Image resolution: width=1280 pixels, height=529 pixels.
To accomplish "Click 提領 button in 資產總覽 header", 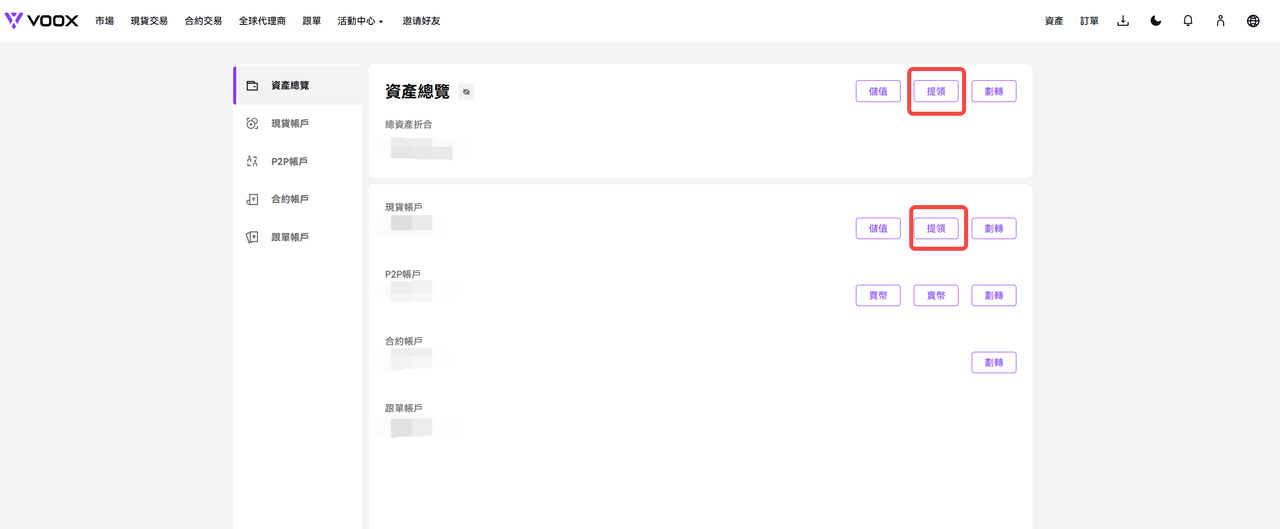I will [936, 91].
